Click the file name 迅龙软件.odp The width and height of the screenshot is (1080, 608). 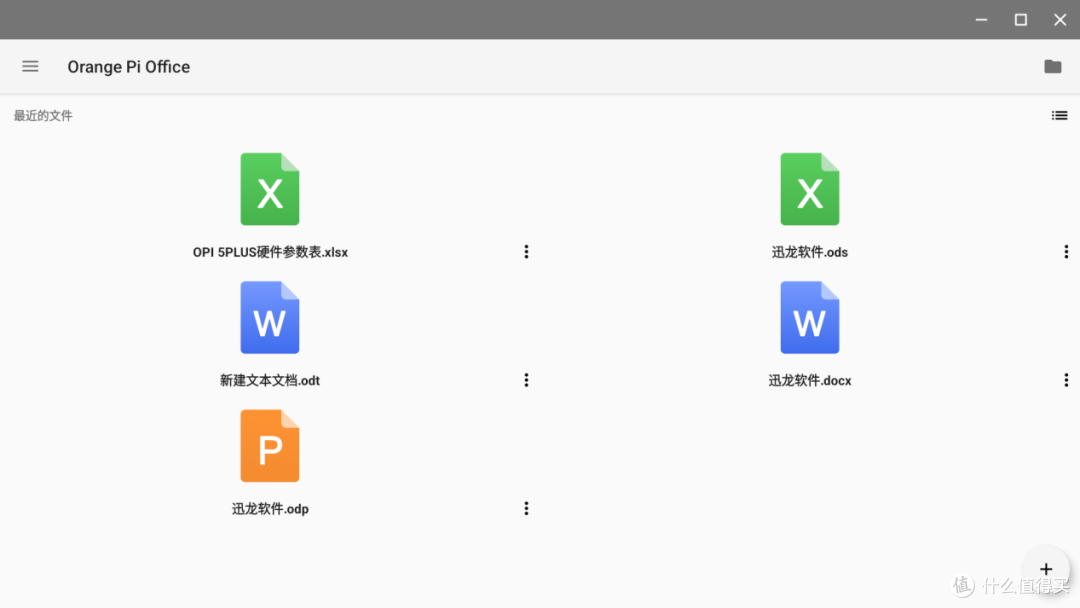coord(270,509)
